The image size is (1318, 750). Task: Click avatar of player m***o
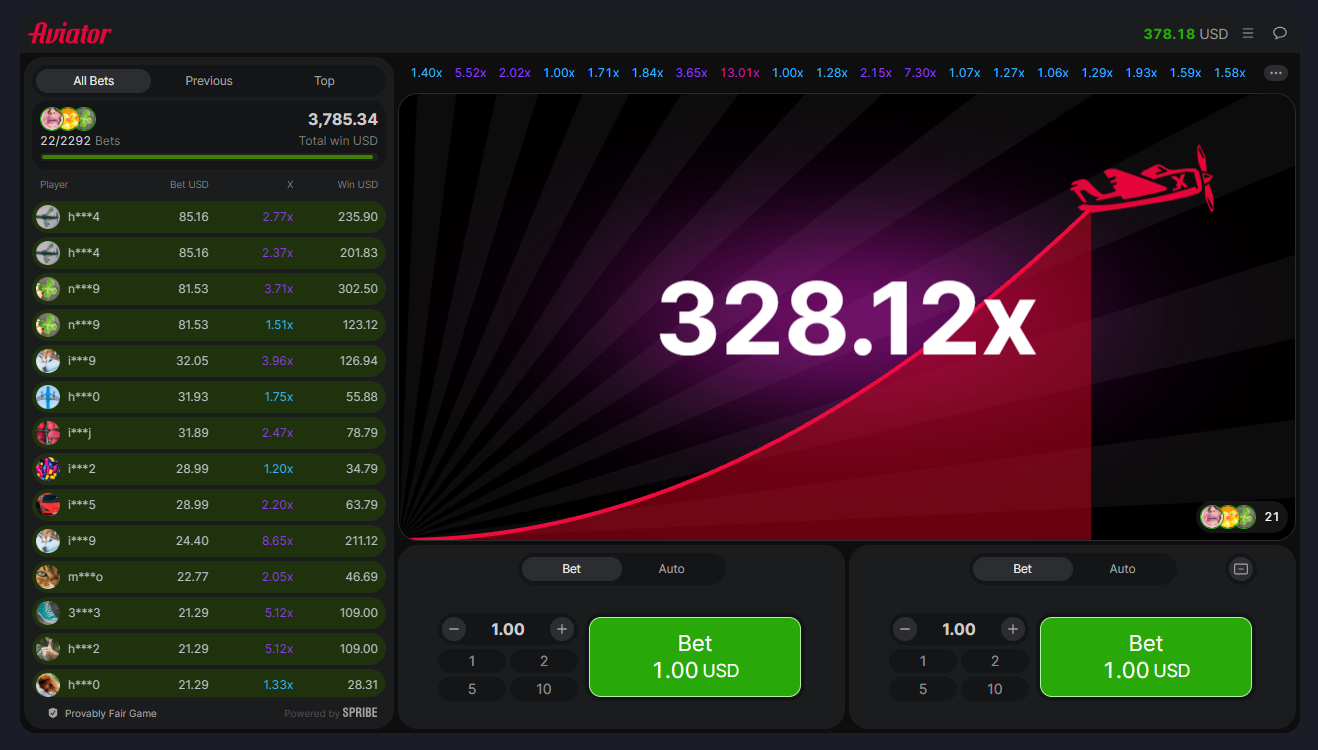(47, 577)
